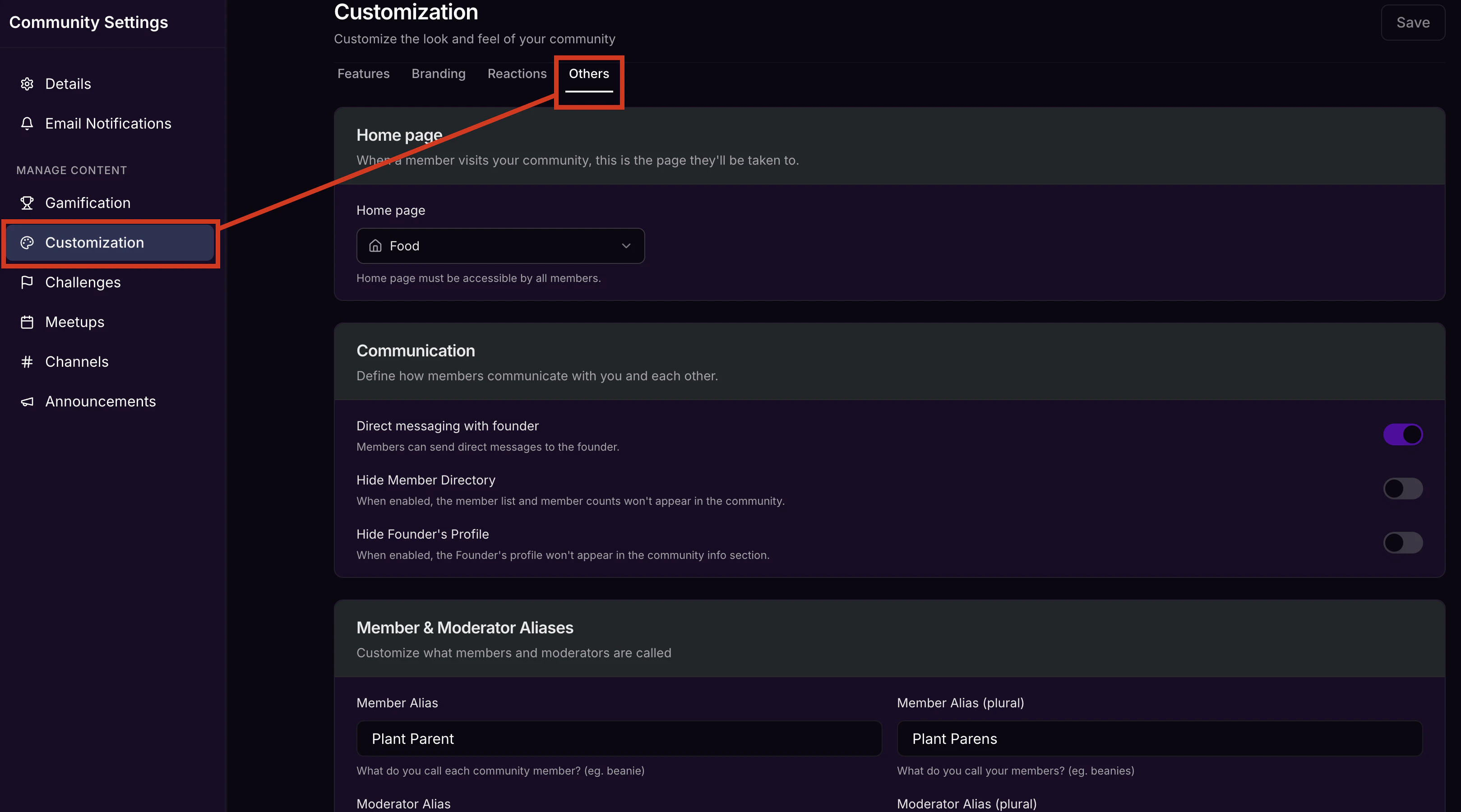The height and width of the screenshot is (812, 1461).
Task: Go to the Features tab
Action: pos(363,74)
